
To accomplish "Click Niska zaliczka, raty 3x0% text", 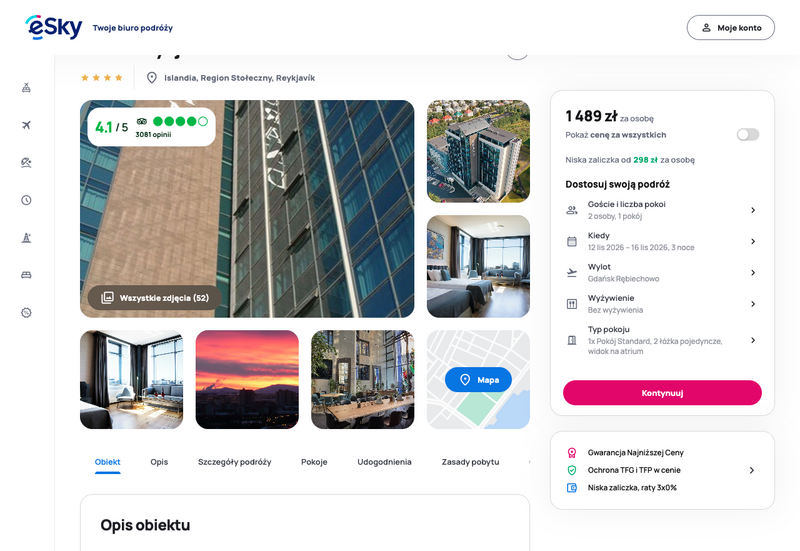I will [x=632, y=488].
